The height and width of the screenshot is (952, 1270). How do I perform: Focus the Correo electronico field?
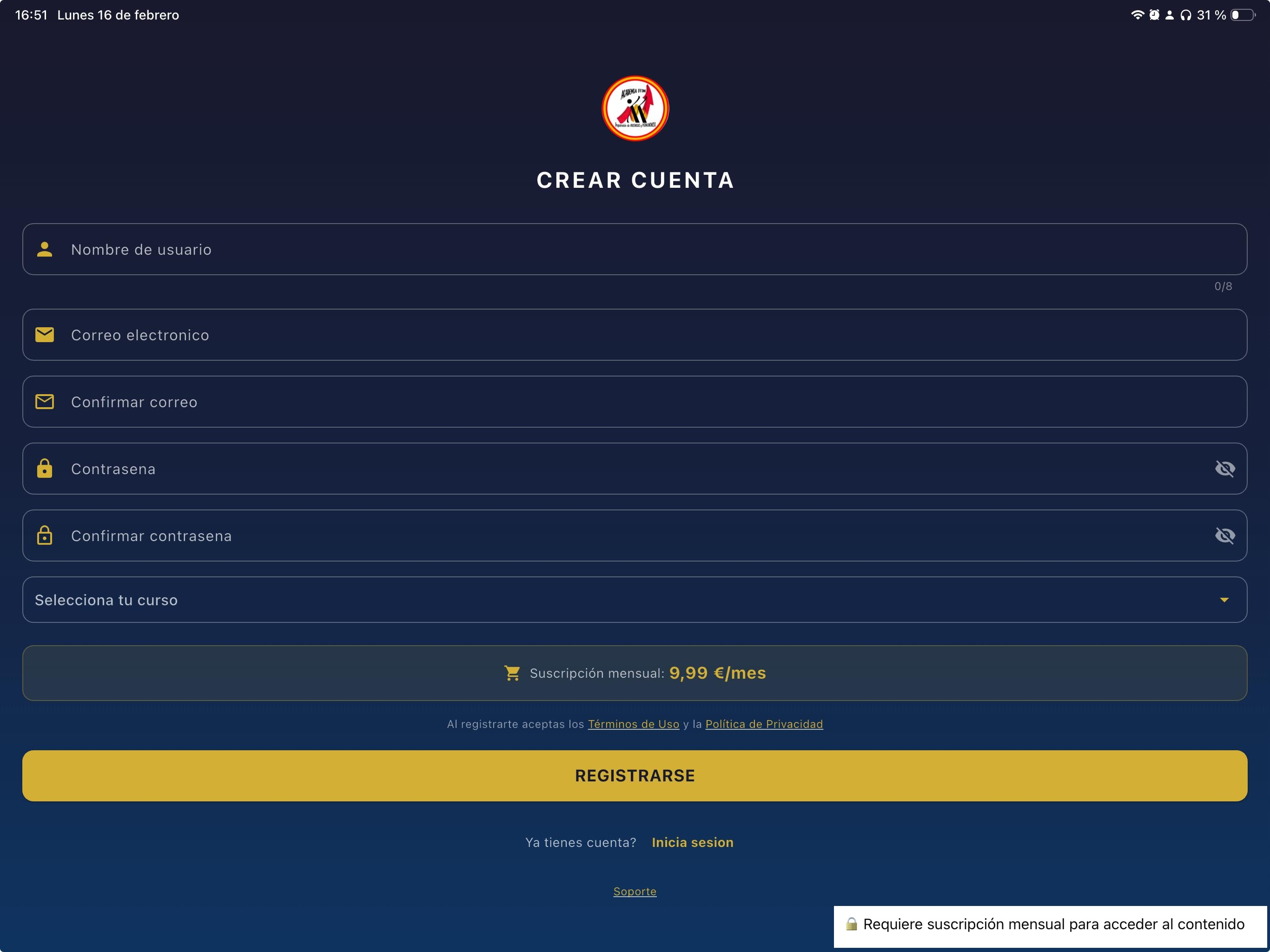635,335
